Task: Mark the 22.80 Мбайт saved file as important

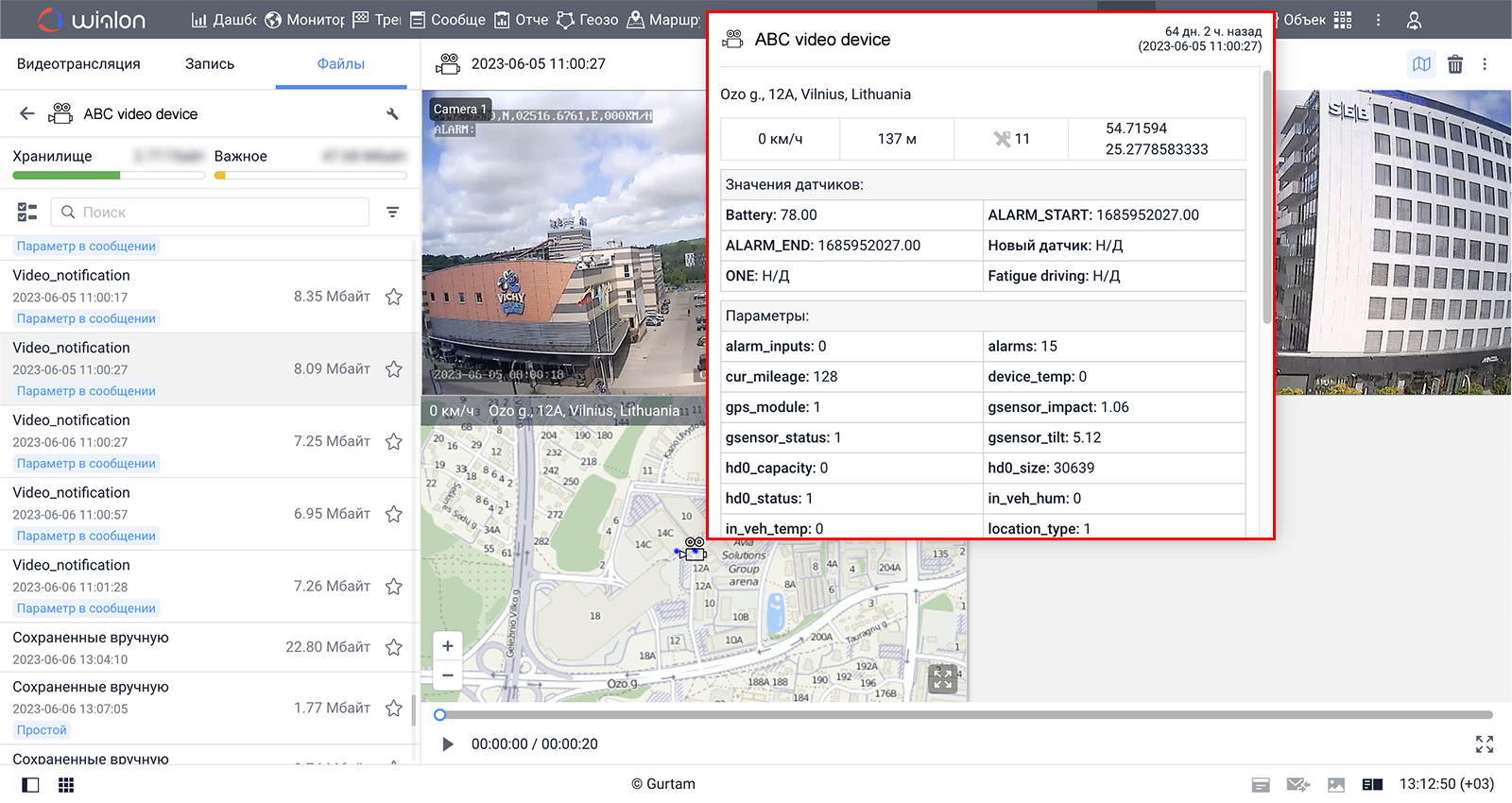Action: coord(394,647)
